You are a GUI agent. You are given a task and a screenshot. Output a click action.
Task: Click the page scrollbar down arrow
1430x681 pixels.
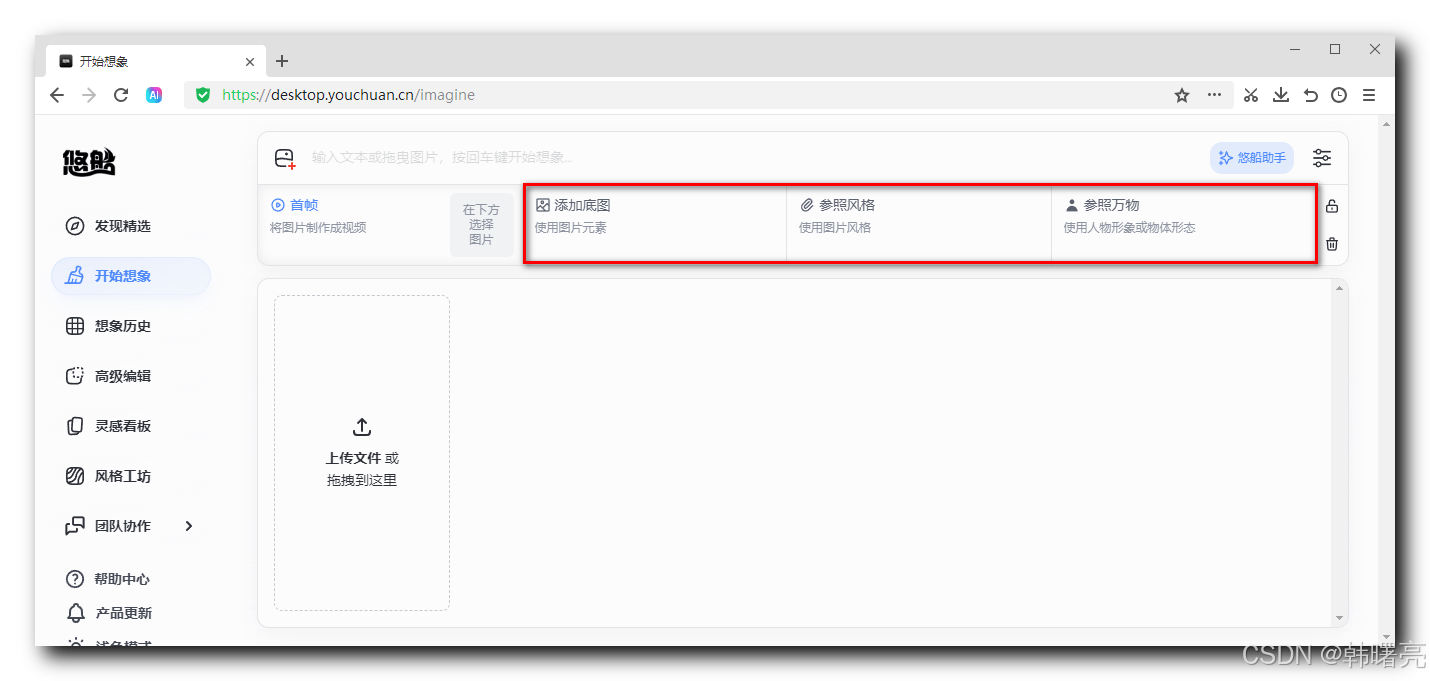tap(1385, 636)
